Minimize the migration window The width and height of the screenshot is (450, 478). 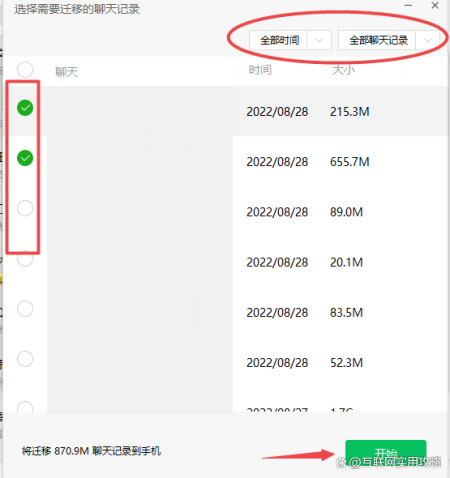[x=408, y=5]
